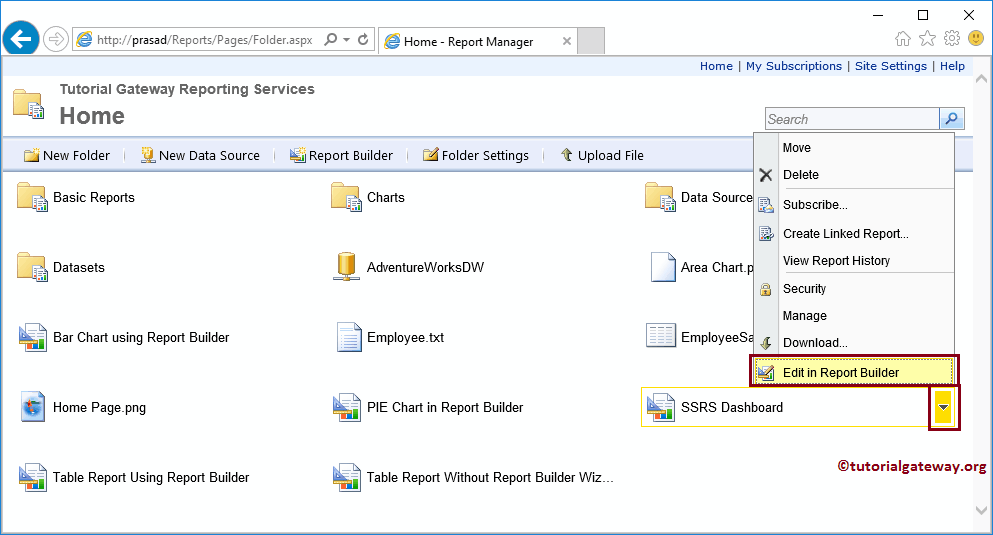The width and height of the screenshot is (993, 535).
Task: Open the address bar dropdown arrow
Action: [x=346, y=40]
